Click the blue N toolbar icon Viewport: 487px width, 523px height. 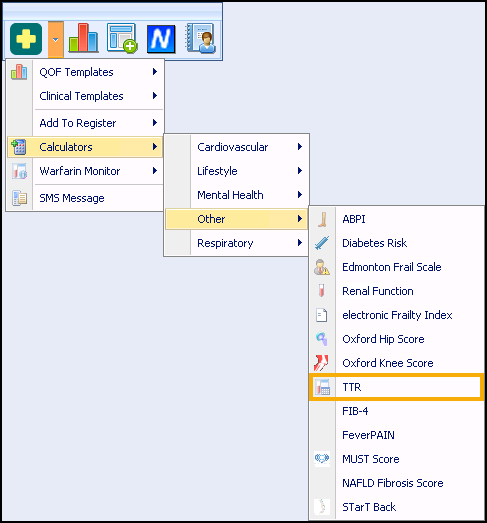coord(161,39)
